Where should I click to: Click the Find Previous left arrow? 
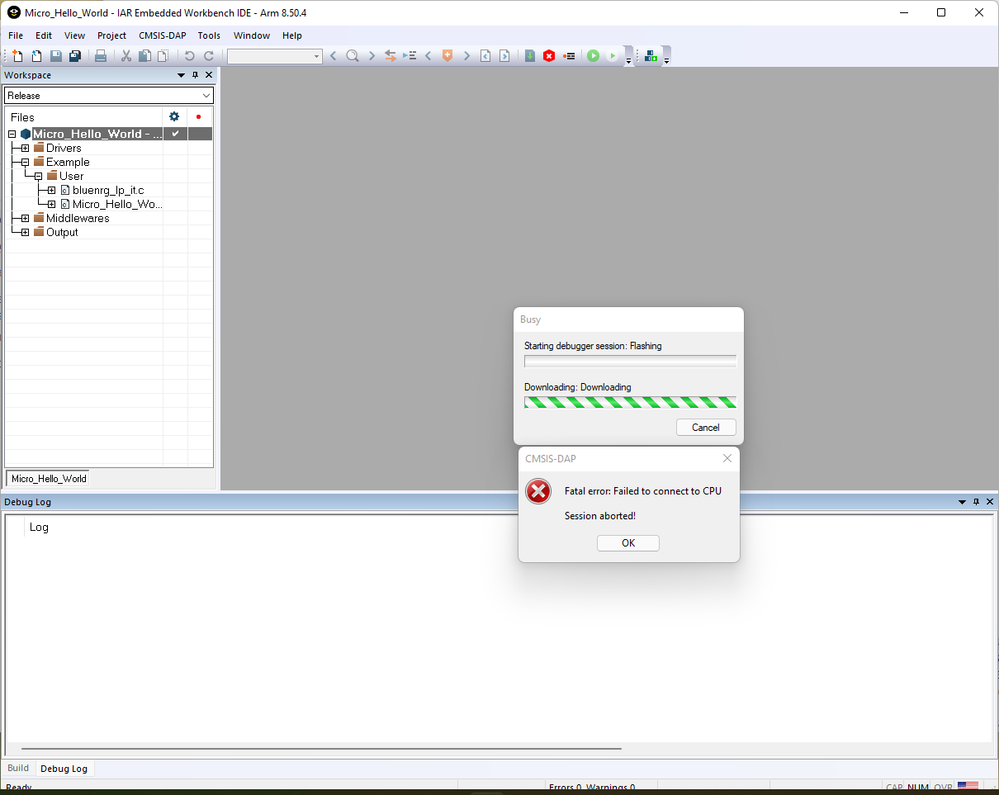point(333,56)
